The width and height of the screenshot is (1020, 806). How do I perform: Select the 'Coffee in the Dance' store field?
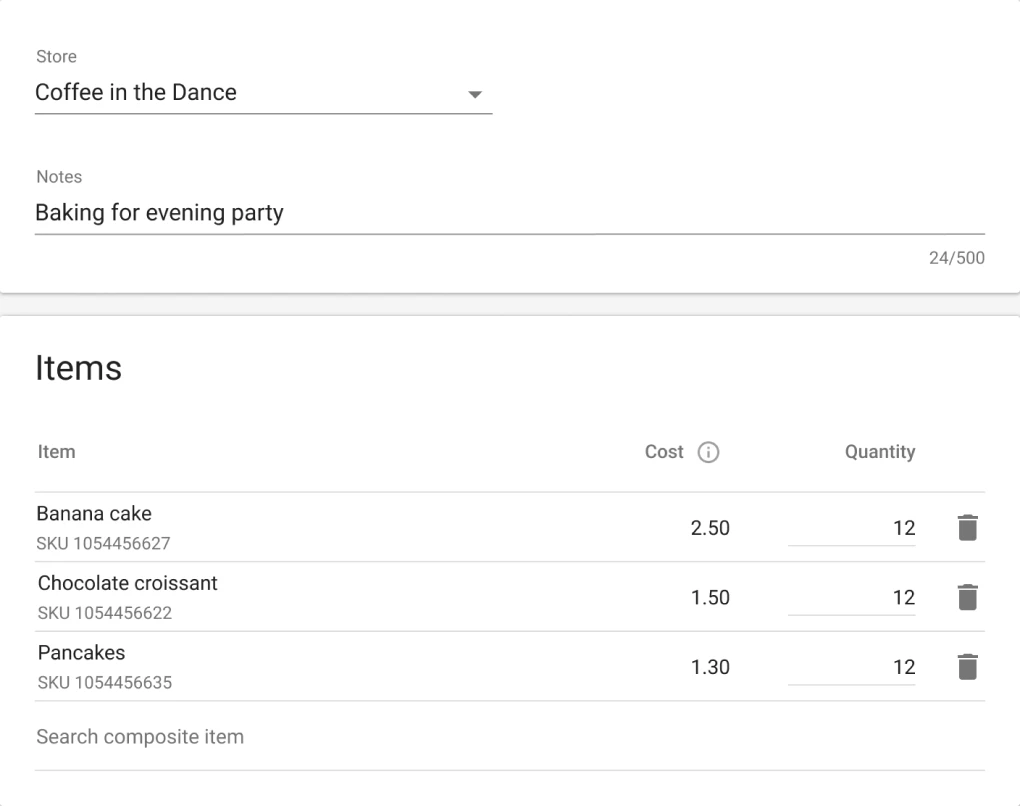(x=240, y=93)
